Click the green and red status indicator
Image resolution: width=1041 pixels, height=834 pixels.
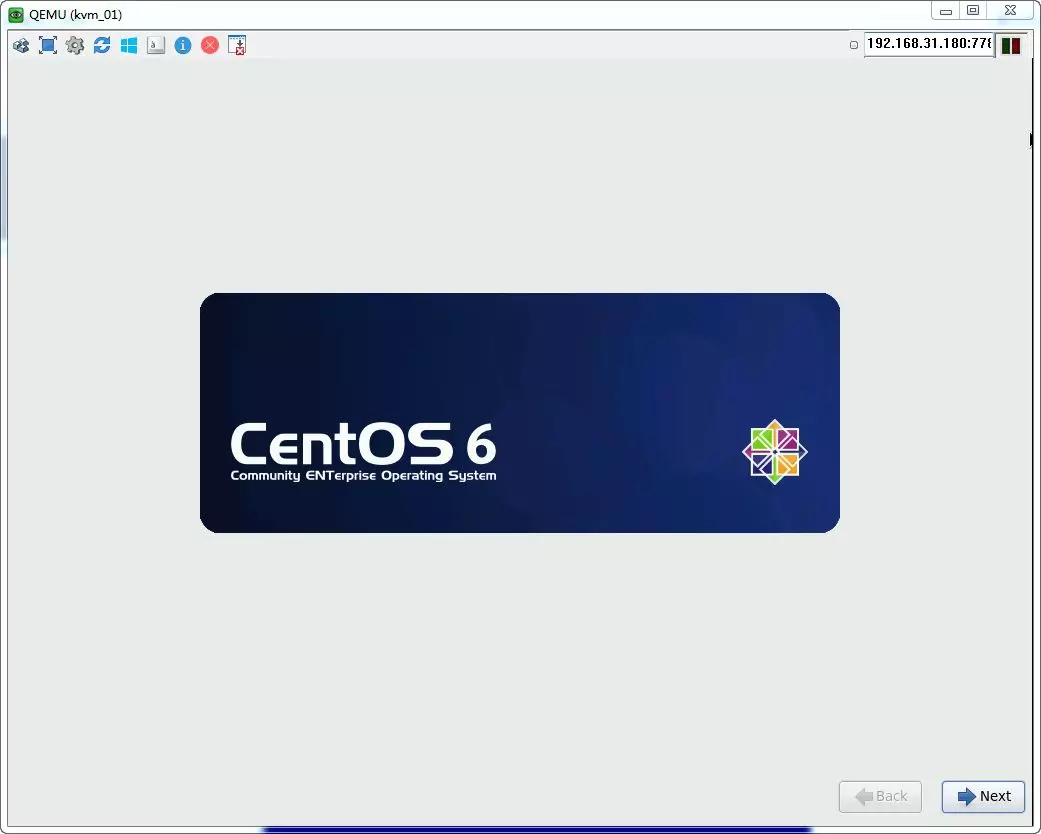1010,45
